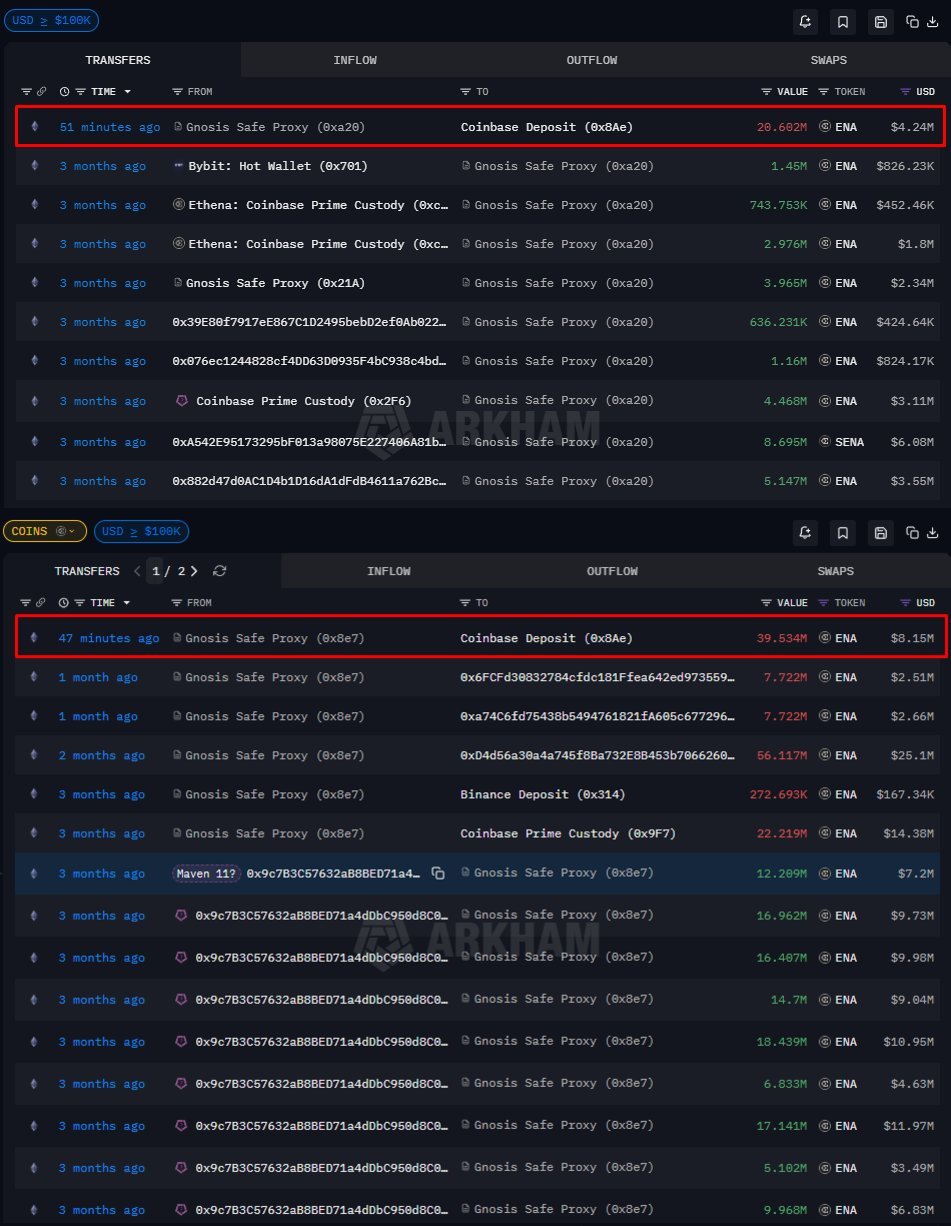Switch to INFLOW tab in upper panel
Screen dimensions: 951x1226
pos(355,60)
